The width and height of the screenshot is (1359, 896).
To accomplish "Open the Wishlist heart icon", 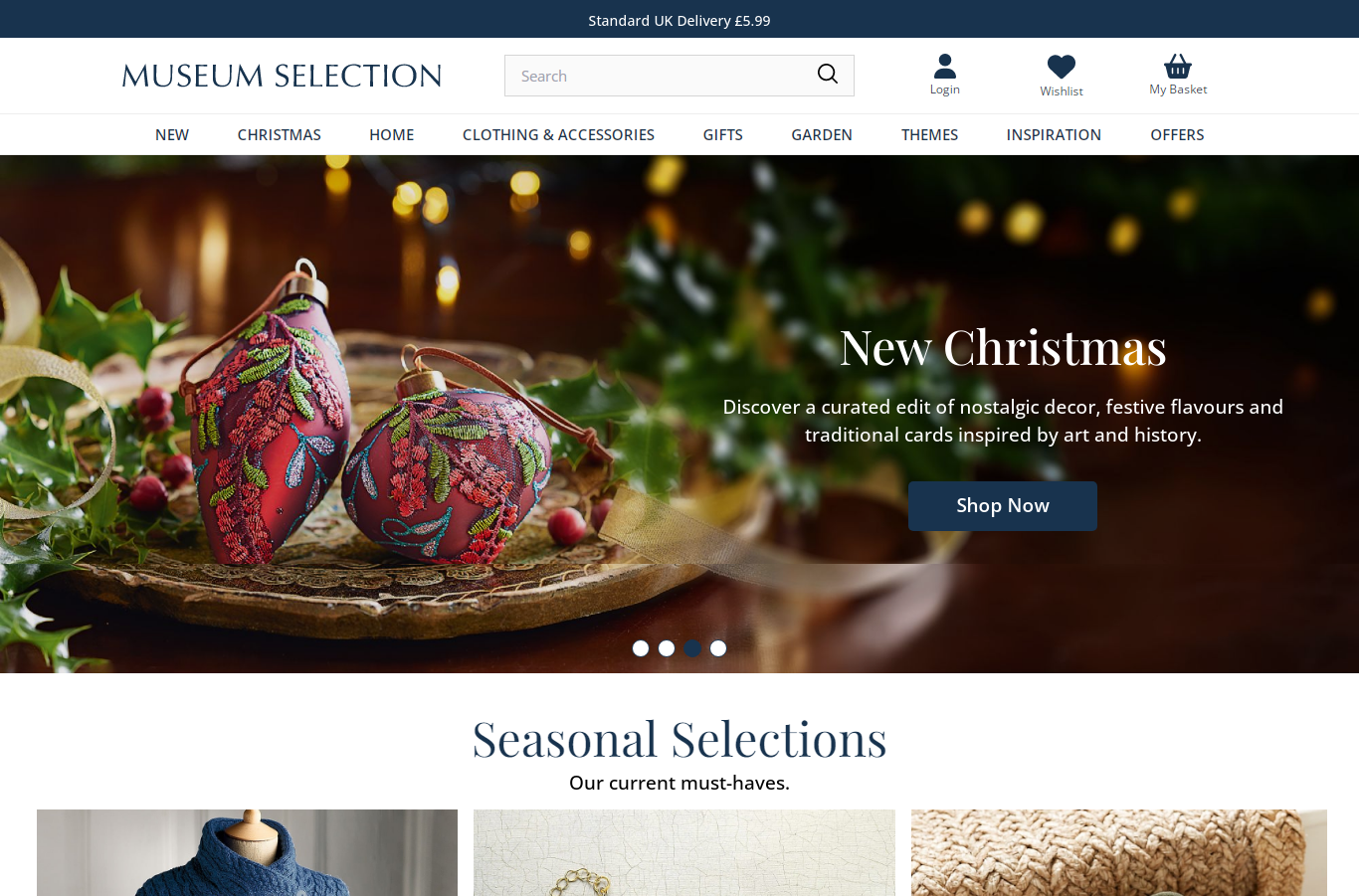I will pyautogui.click(x=1062, y=67).
